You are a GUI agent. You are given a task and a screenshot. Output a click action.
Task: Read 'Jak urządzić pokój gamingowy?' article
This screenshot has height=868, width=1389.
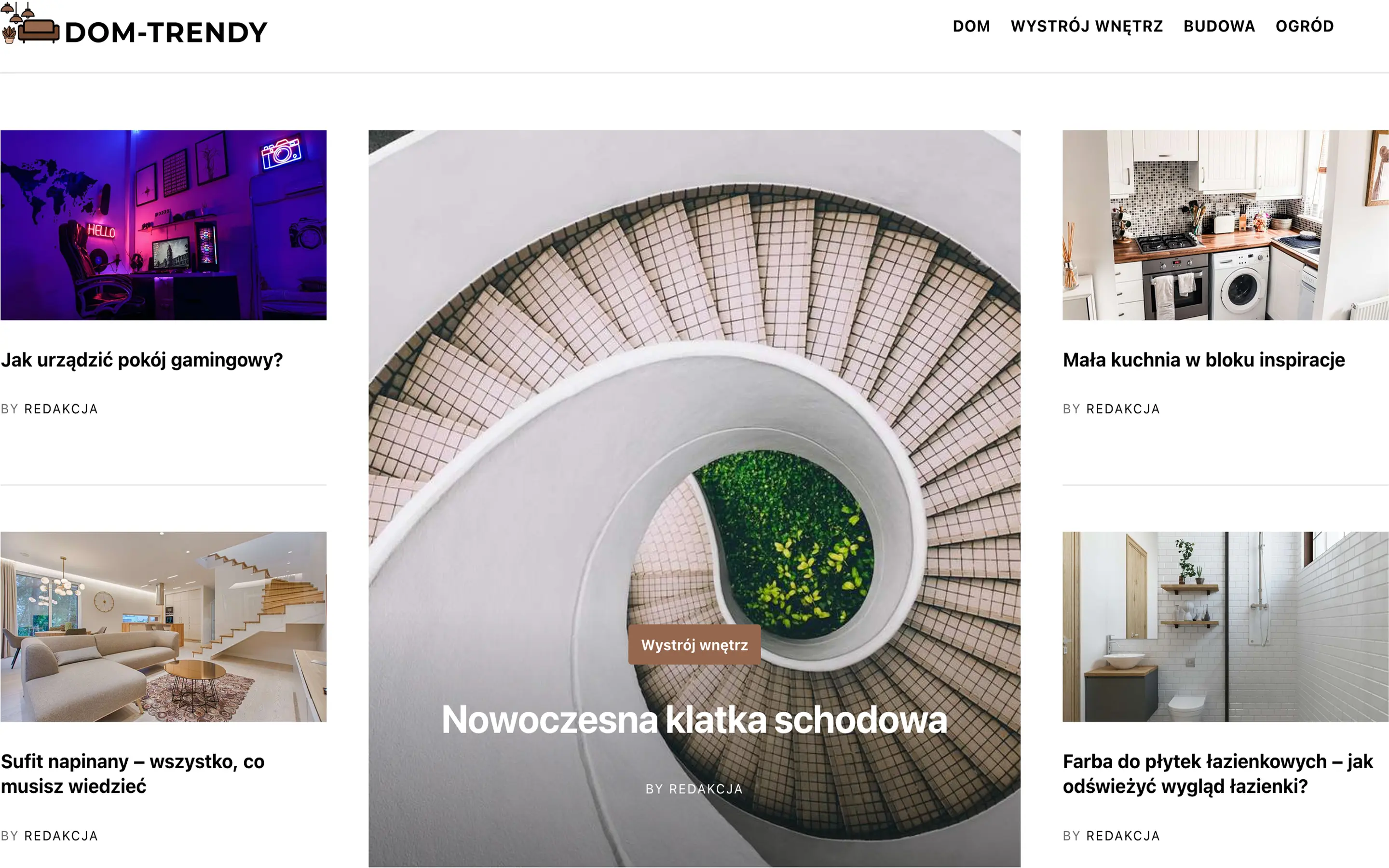(142, 361)
